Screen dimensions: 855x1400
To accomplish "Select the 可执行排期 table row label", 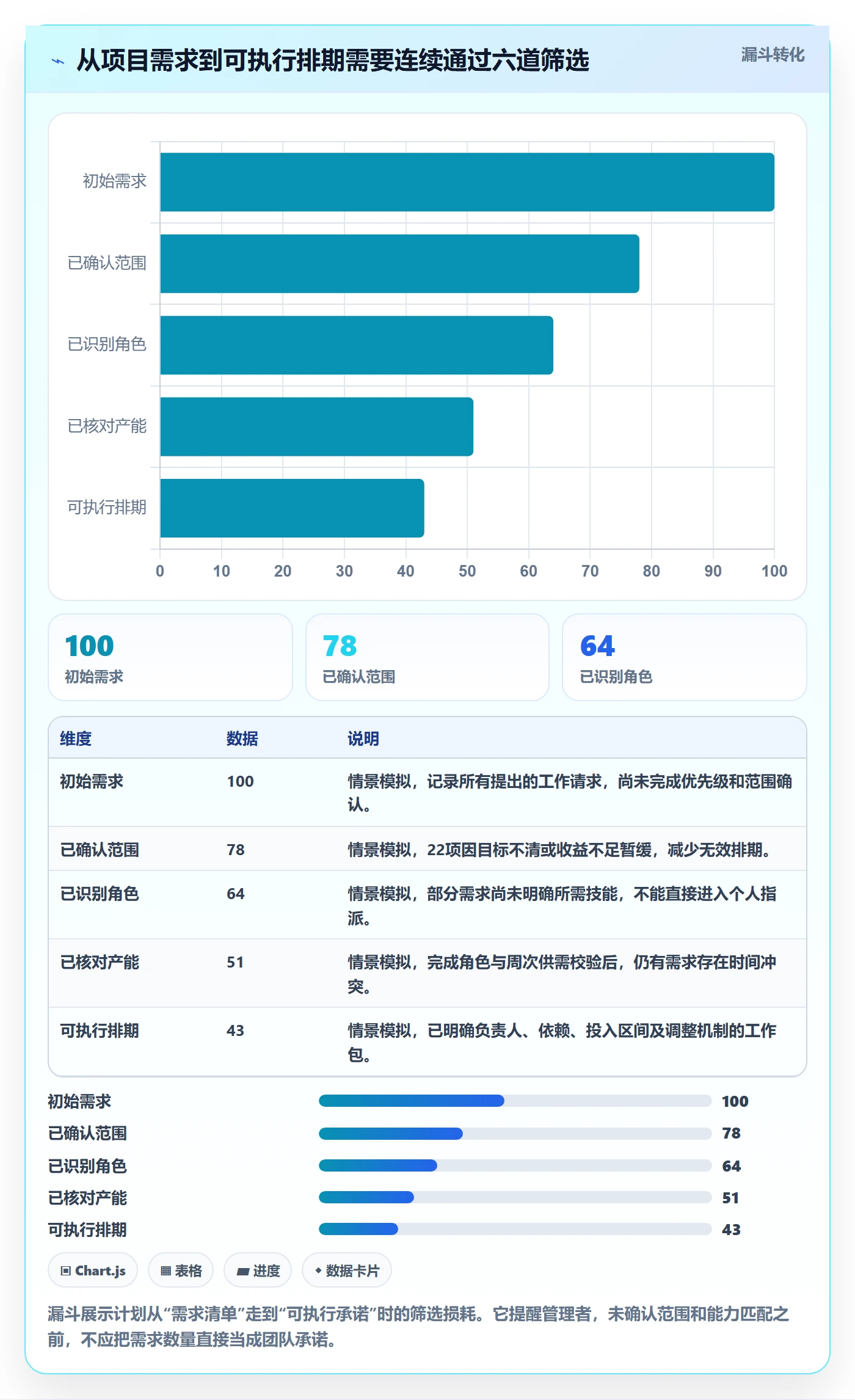I will pos(100,1030).
